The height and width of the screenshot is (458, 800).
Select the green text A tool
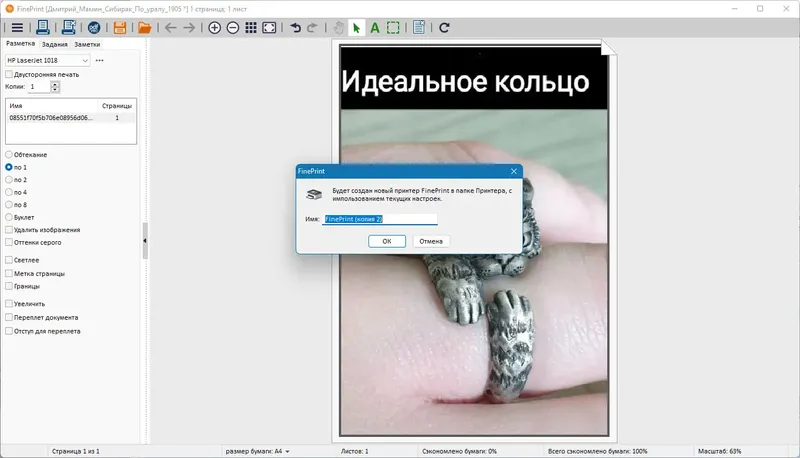pyautogui.click(x=374, y=28)
